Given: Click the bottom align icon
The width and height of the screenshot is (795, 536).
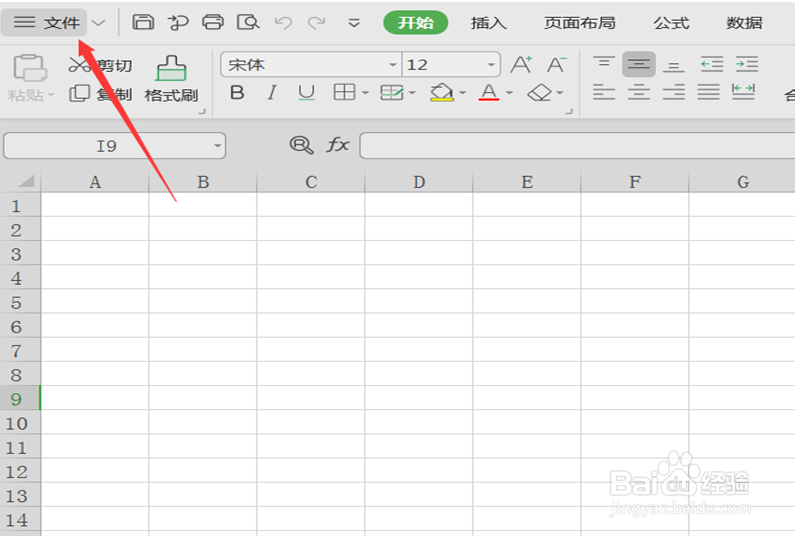Looking at the screenshot, I should pos(673,64).
